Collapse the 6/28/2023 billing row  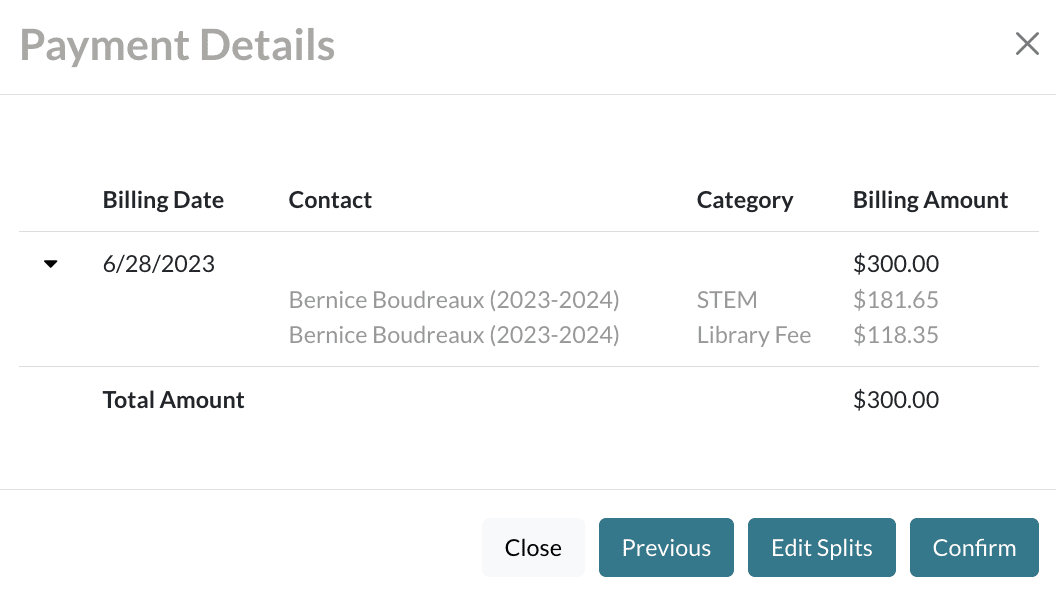click(x=51, y=264)
